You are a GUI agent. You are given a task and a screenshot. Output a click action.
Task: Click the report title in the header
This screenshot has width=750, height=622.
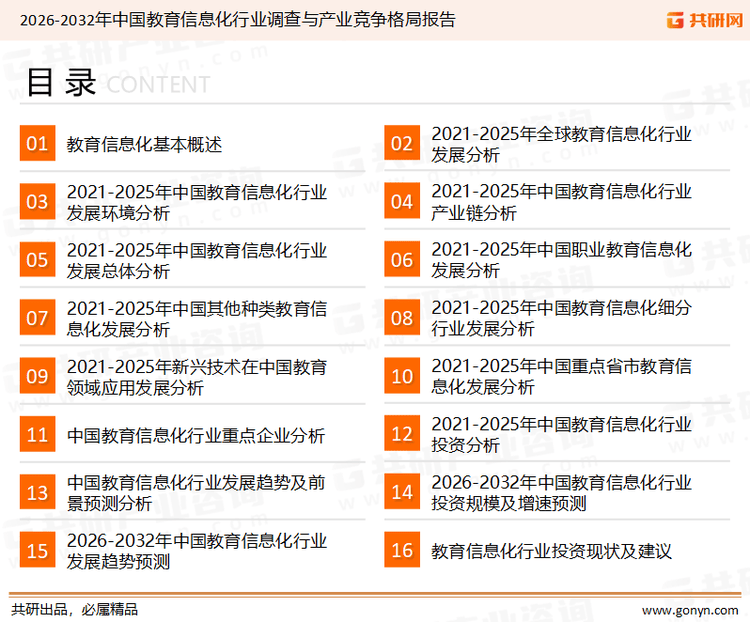[237, 20]
